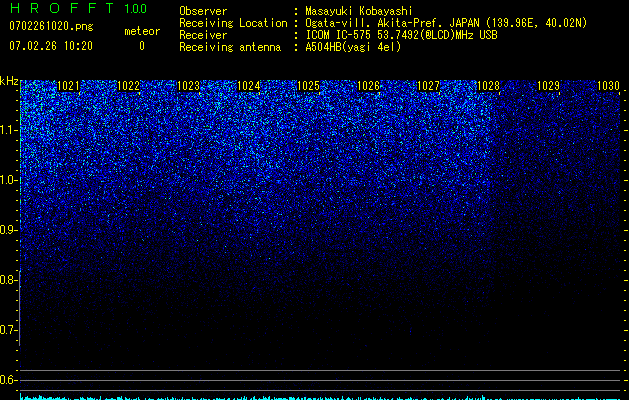
Task: Click the 1021 time marker
Action: (x=68, y=86)
